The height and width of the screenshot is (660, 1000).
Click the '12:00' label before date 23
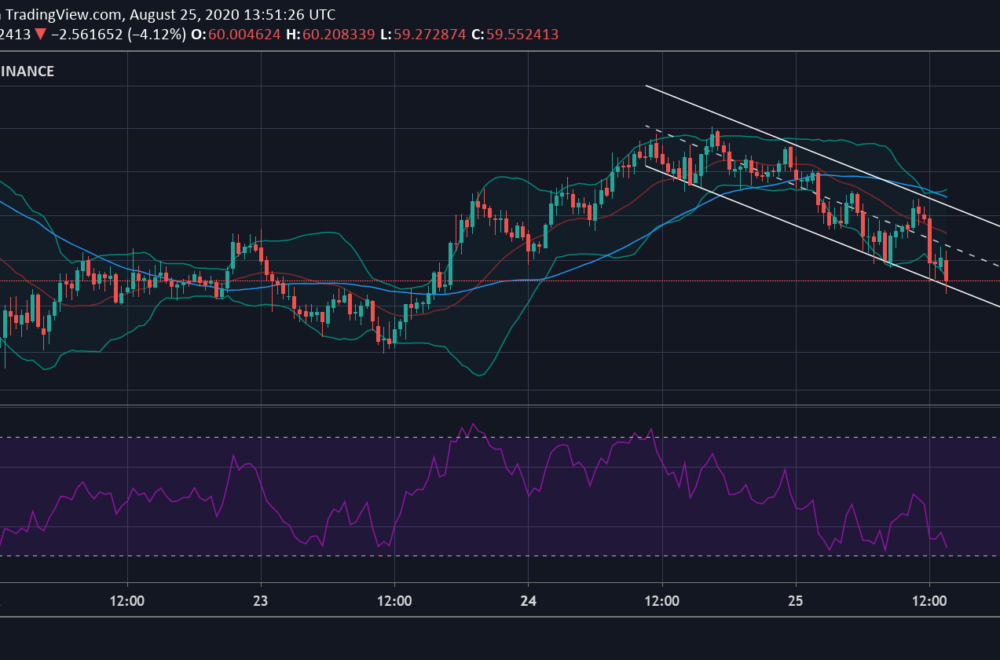[127, 601]
